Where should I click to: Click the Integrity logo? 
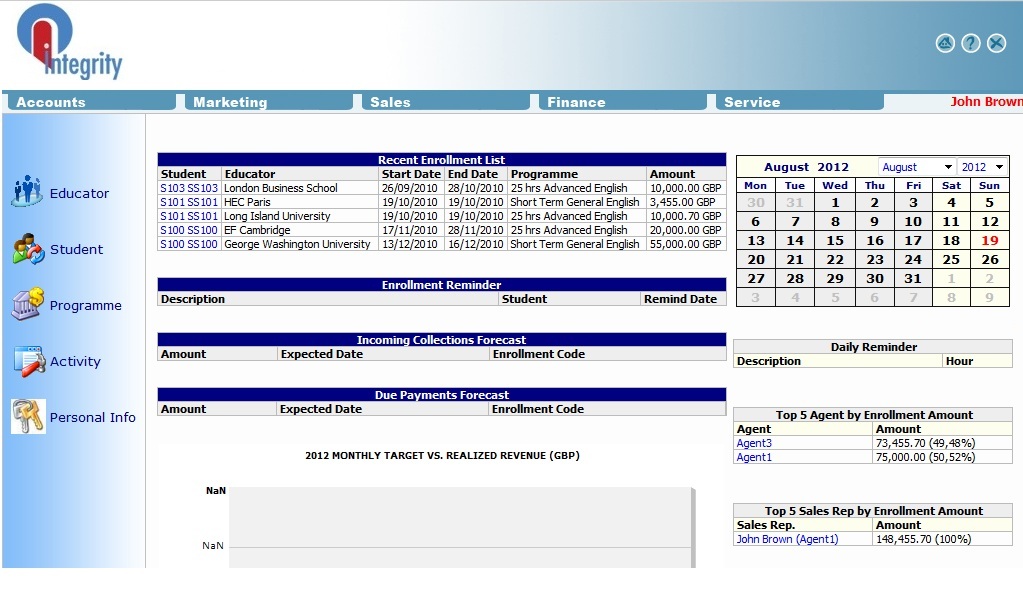point(69,42)
